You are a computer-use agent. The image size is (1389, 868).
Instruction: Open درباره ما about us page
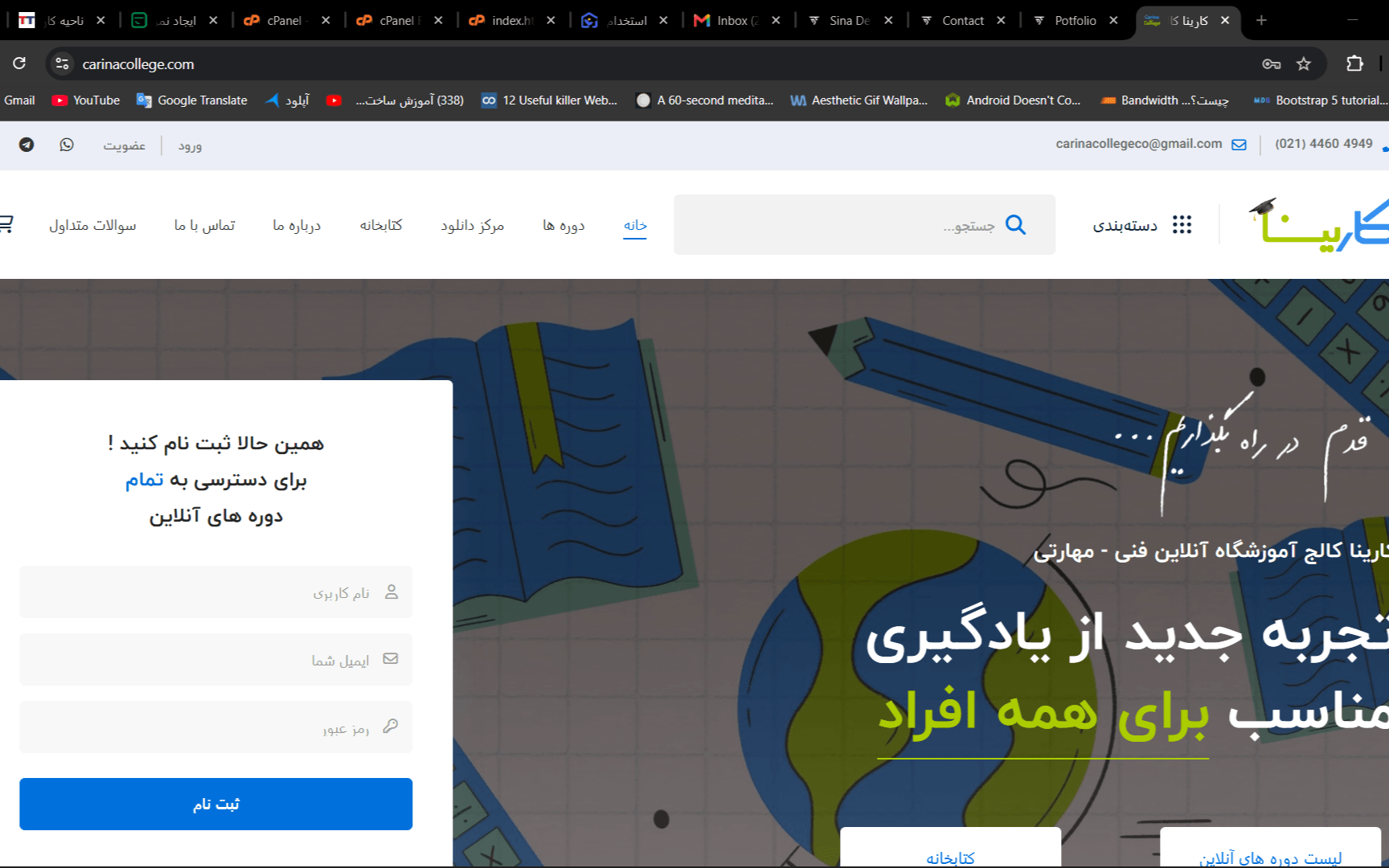coord(297,225)
